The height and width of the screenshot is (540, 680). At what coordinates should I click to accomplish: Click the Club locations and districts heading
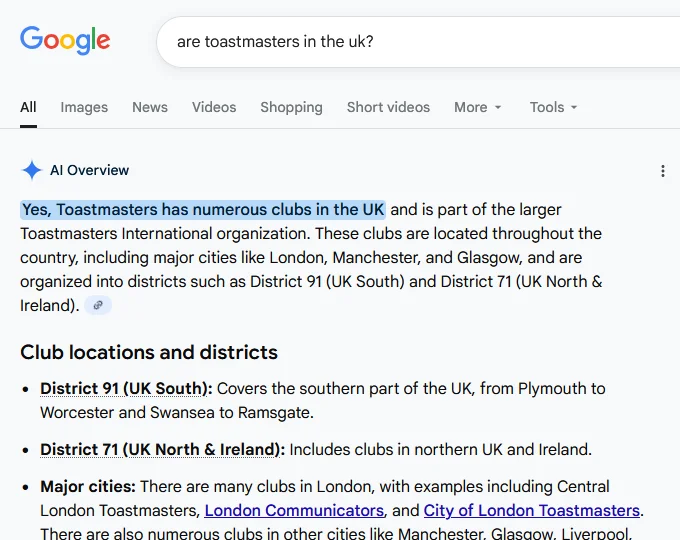click(149, 352)
